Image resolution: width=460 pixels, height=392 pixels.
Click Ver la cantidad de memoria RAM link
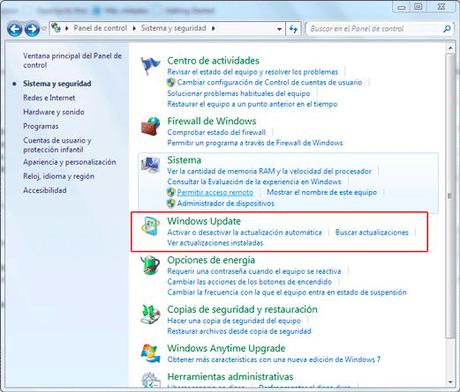(x=269, y=171)
